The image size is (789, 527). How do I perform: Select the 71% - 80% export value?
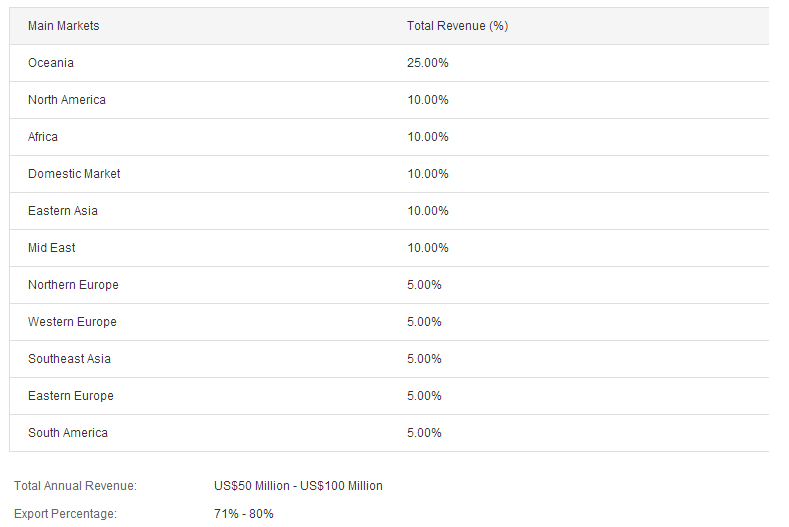coord(244,514)
